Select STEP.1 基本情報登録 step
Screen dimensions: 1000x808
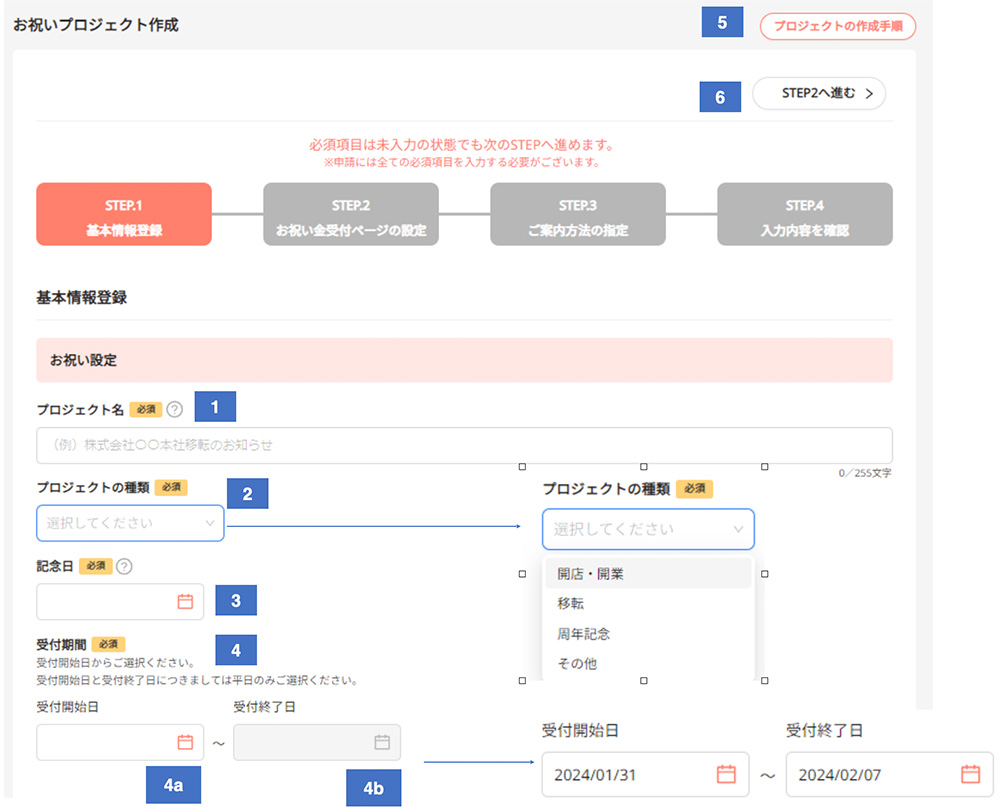tap(124, 214)
